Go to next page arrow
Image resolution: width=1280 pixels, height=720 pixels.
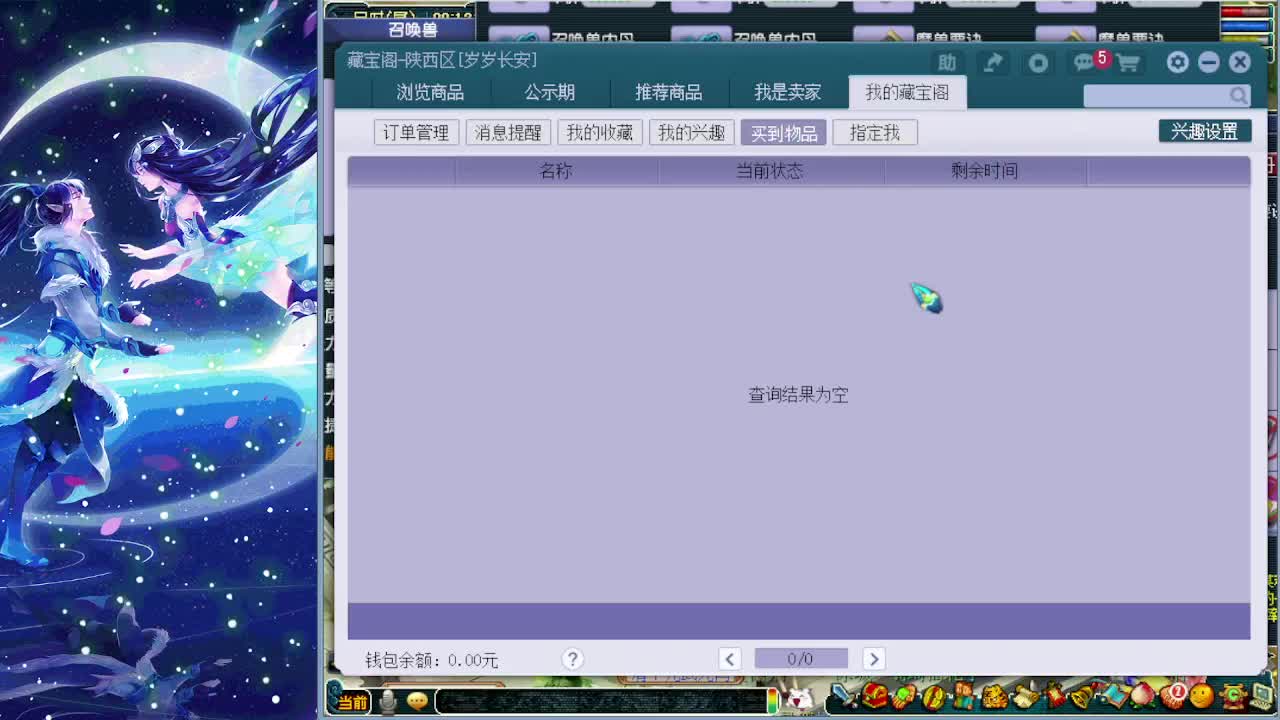pyautogui.click(x=873, y=659)
